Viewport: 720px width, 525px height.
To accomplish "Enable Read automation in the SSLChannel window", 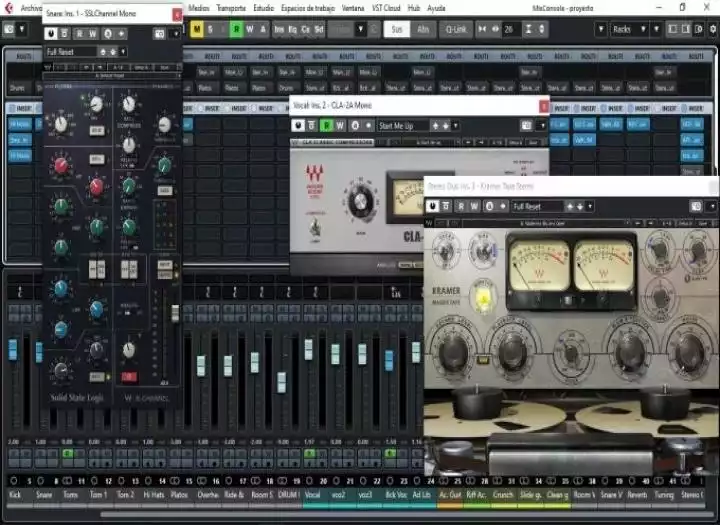I will pyautogui.click(x=80, y=34).
